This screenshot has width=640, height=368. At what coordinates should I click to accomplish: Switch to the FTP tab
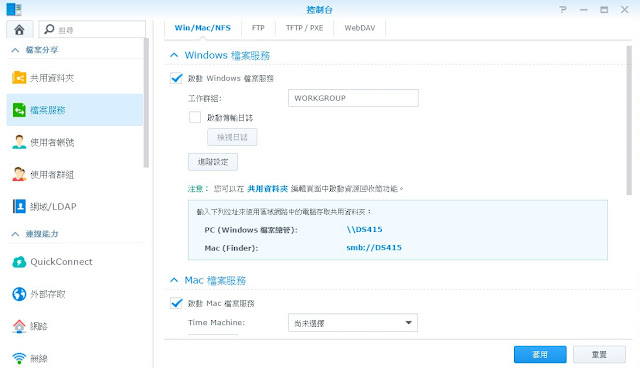click(258, 28)
